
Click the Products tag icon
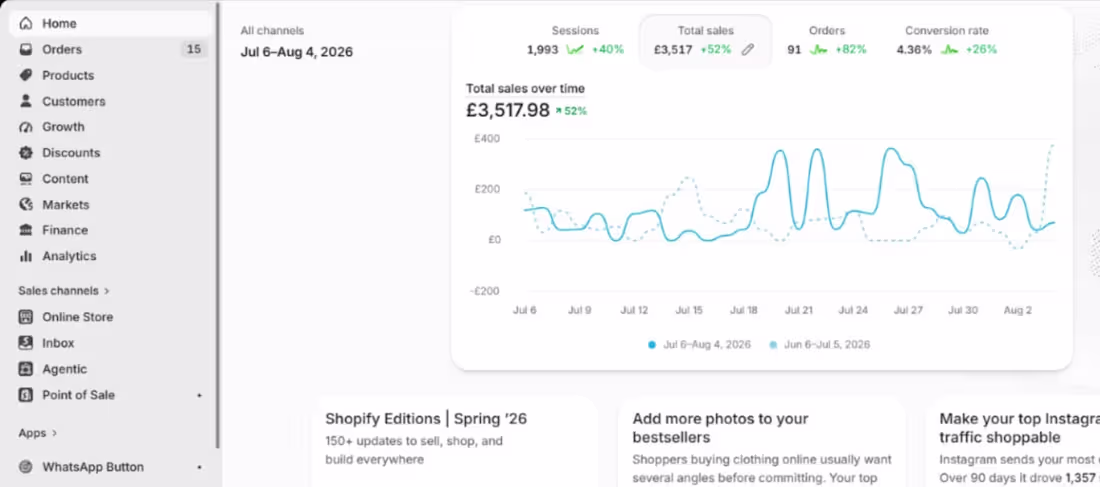[26, 75]
